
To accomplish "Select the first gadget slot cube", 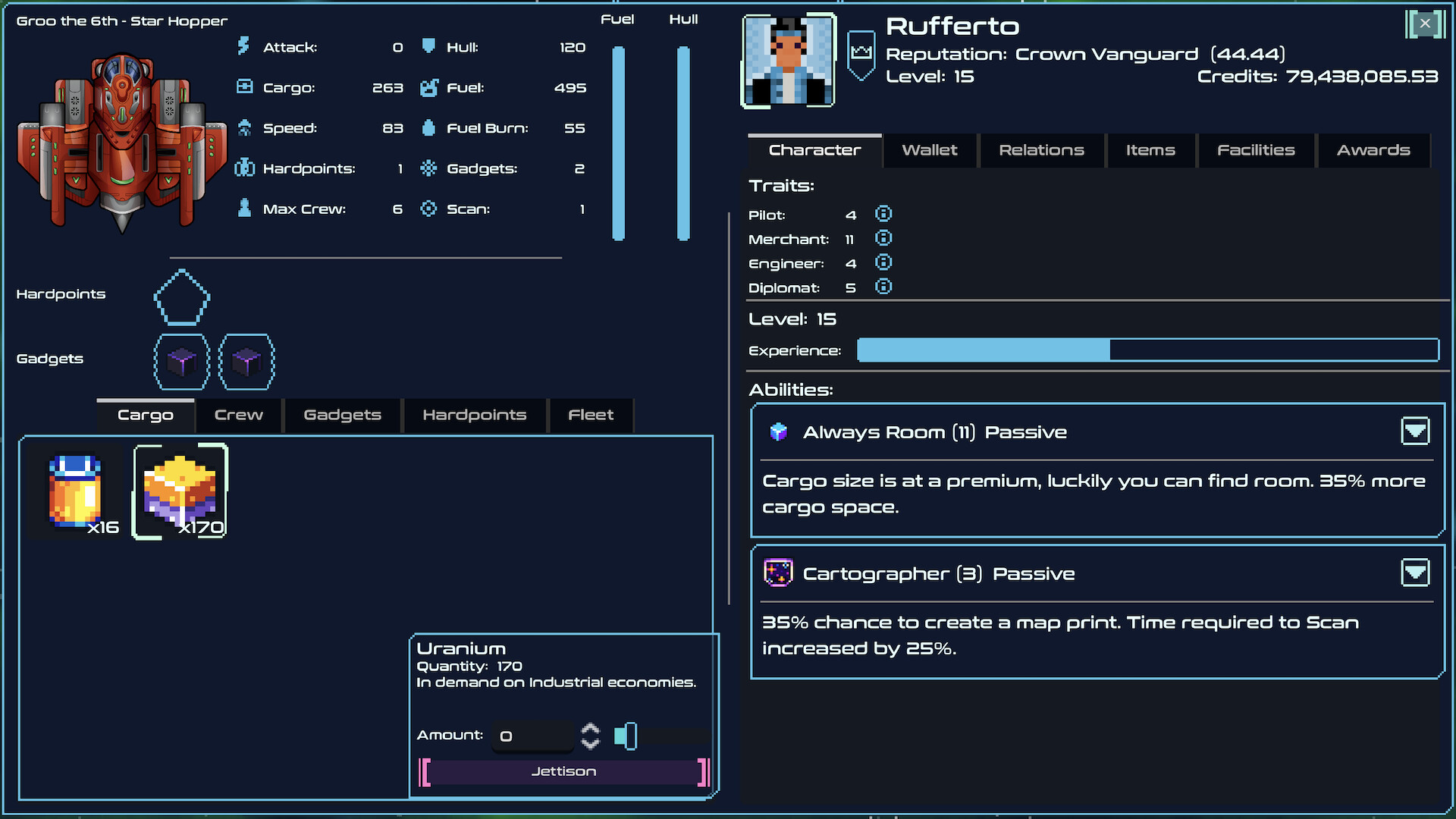I will pos(182,362).
